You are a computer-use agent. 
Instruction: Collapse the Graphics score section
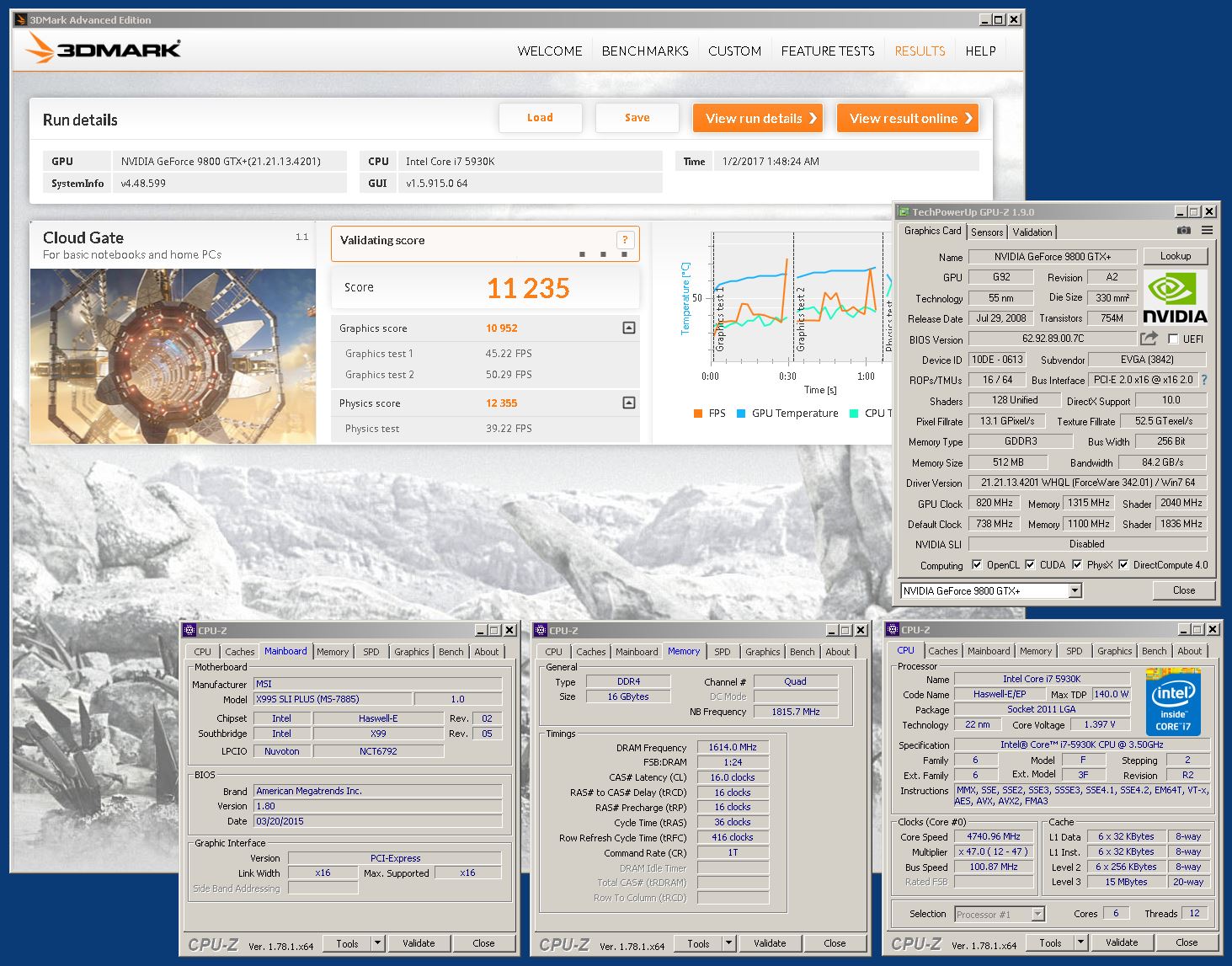(x=628, y=328)
